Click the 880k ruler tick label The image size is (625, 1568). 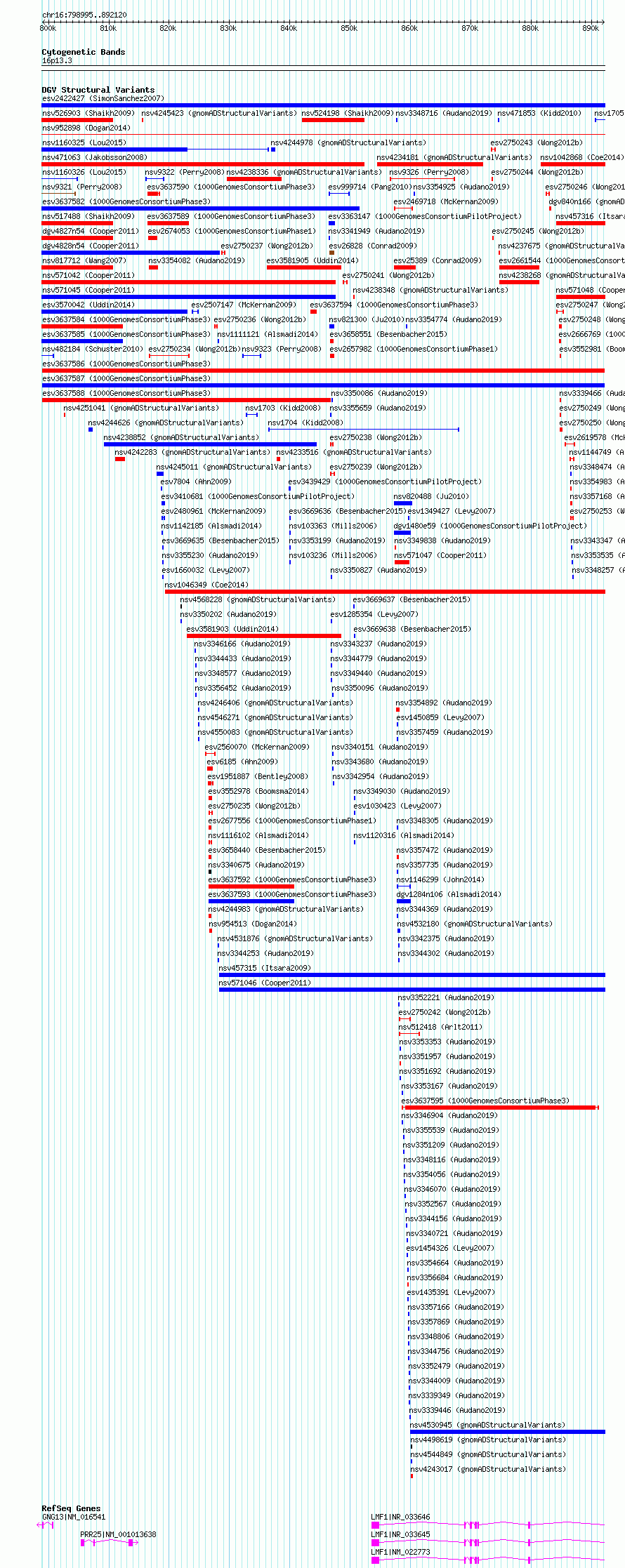pyautogui.click(x=530, y=29)
